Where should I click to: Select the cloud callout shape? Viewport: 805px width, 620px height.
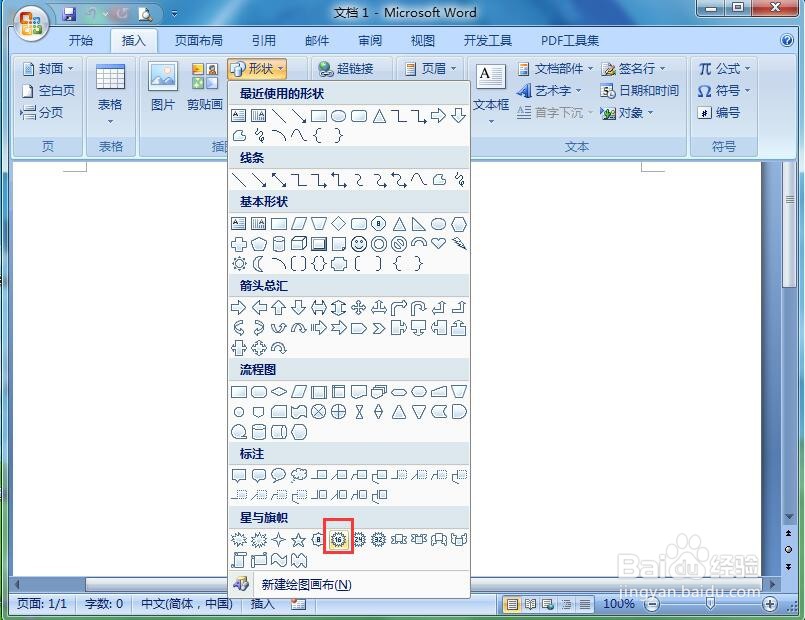click(x=298, y=475)
